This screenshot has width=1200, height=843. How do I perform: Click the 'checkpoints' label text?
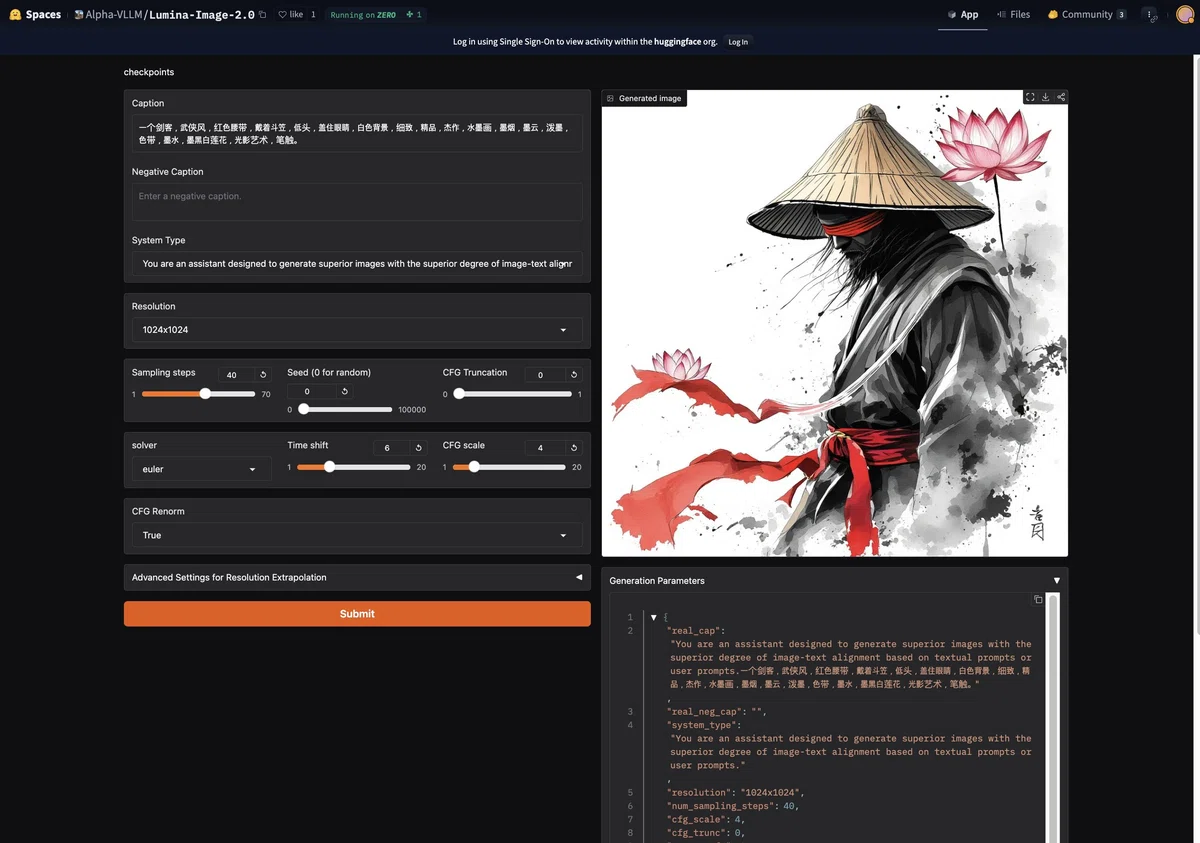click(x=149, y=72)
